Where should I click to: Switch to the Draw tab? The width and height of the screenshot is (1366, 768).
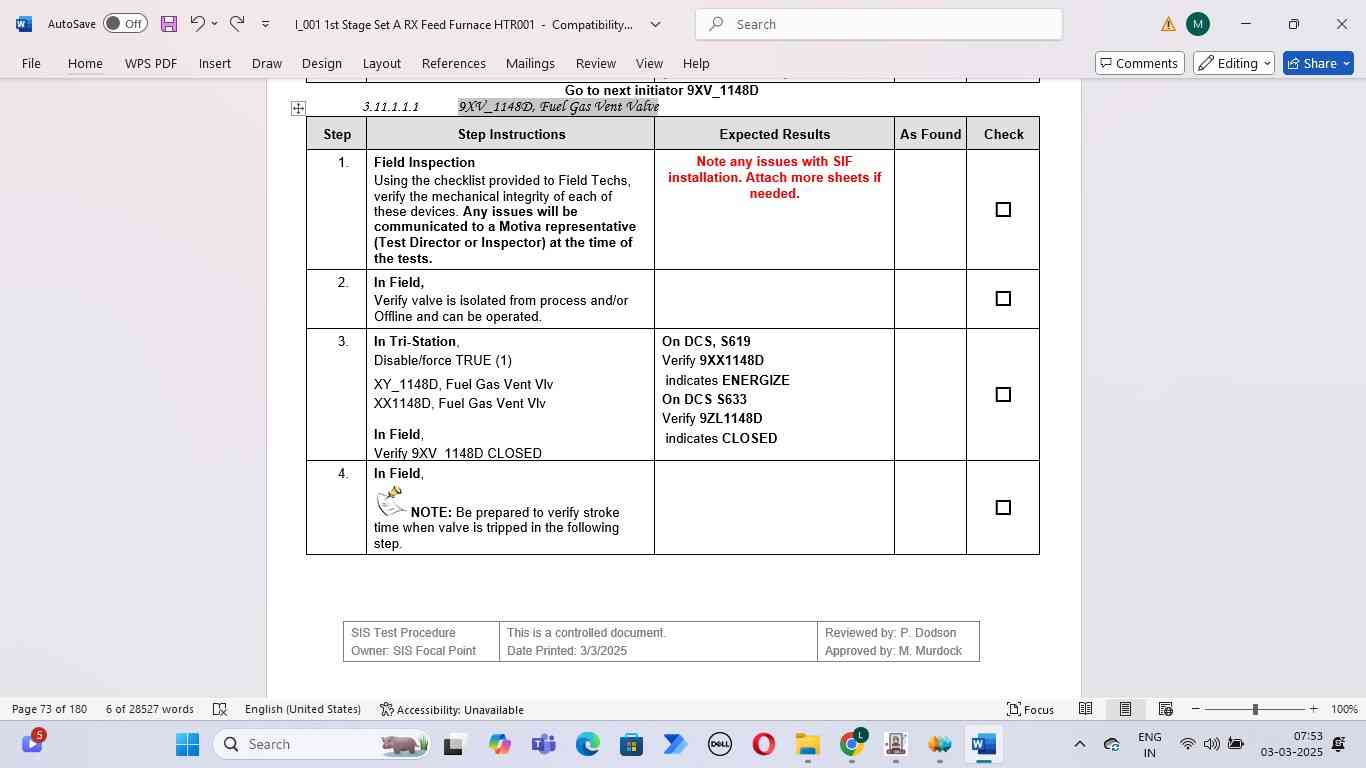click(267, 63)
